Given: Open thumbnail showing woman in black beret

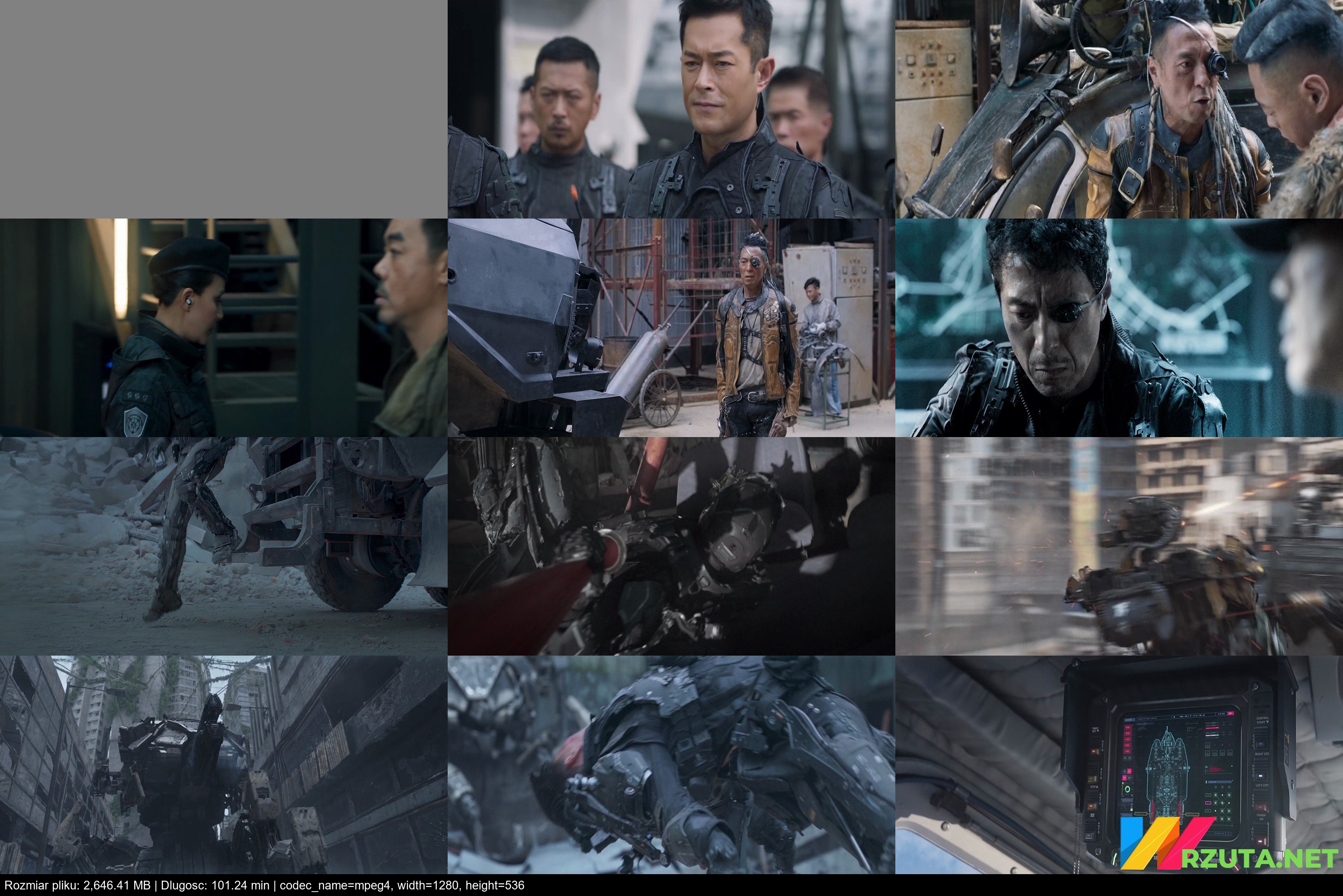Looking at the screenshot, I should (223, 327).
